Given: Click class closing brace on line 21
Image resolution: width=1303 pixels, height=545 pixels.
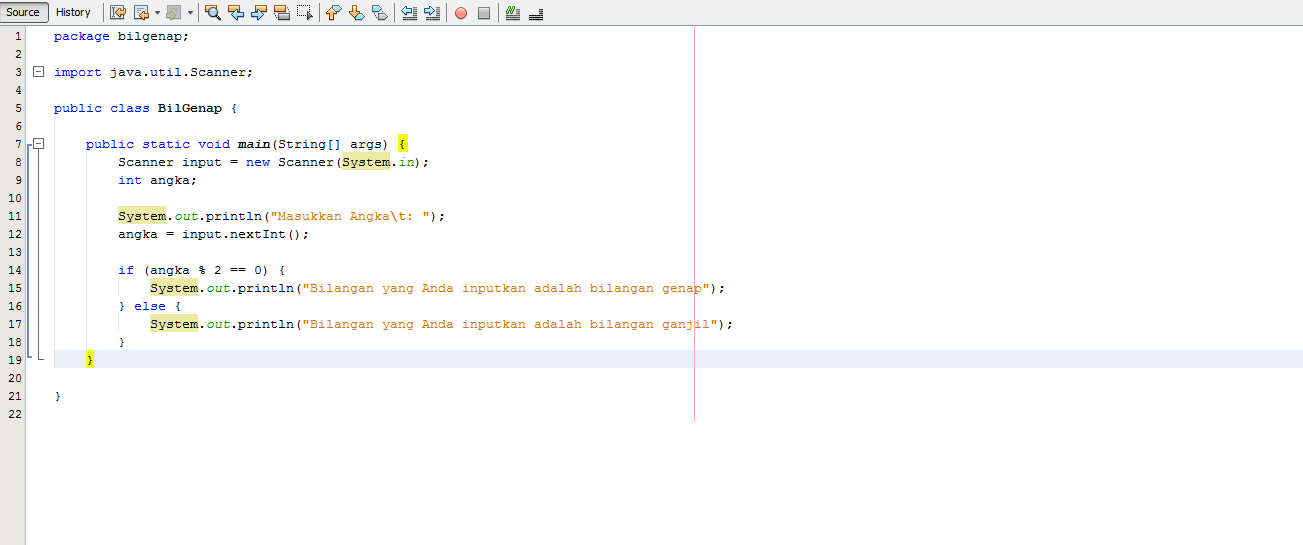Looking at the screenshot, I should point(58,396).
